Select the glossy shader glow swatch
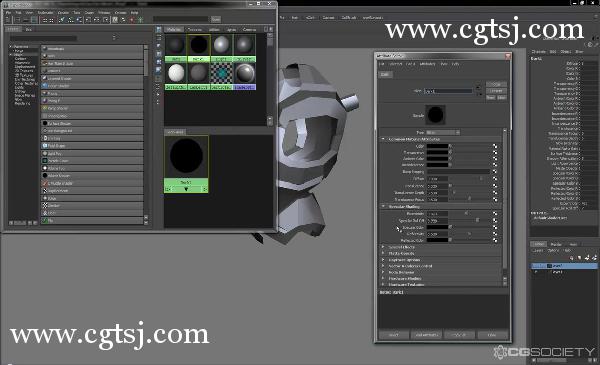The image size is (600, 365). pyautogui.click(x=245, y=73)
